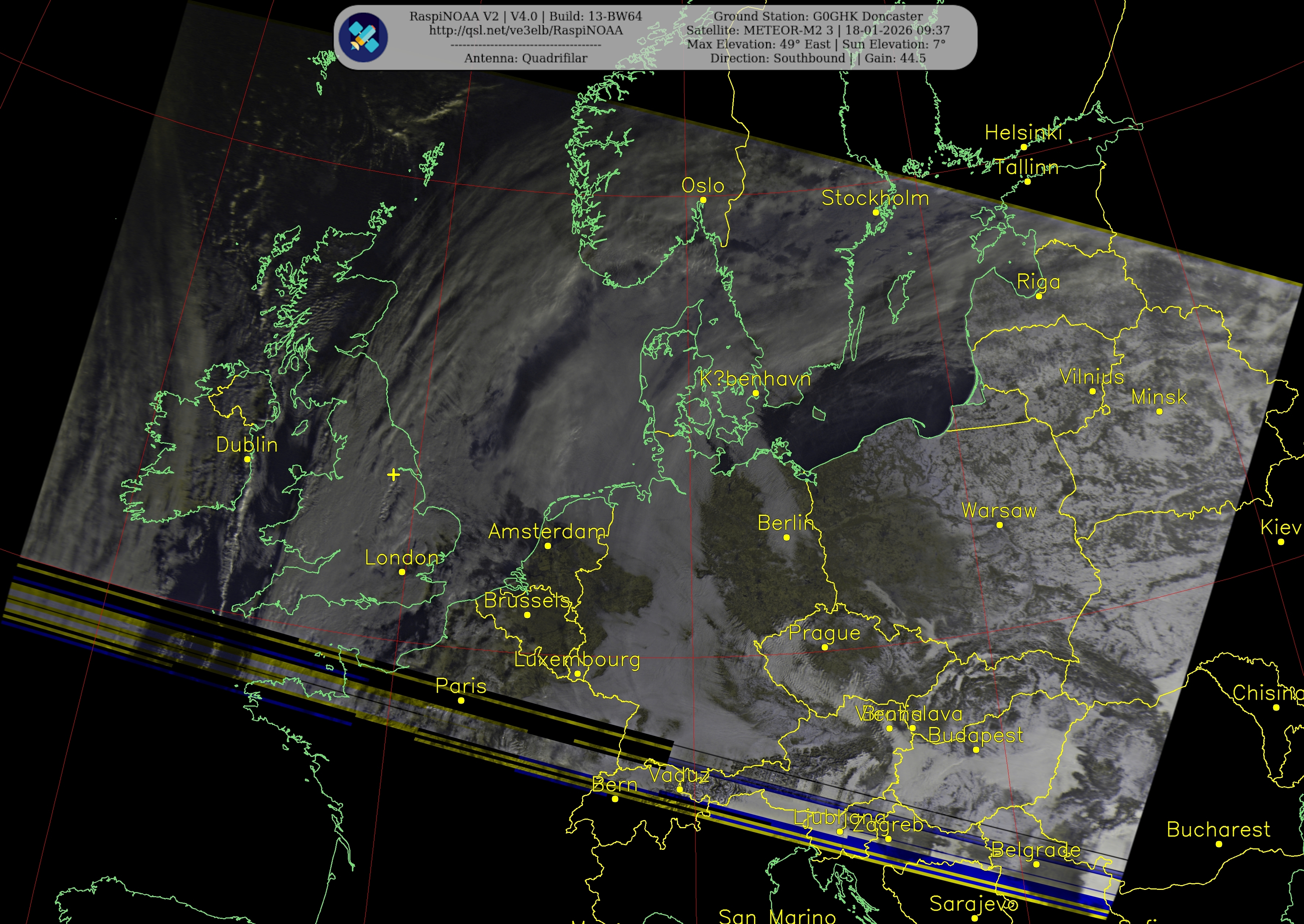The width and height of the screenshot is (1304, 924).
Task: Click the Amsterdam city label
Action: [x=547, y=531]
